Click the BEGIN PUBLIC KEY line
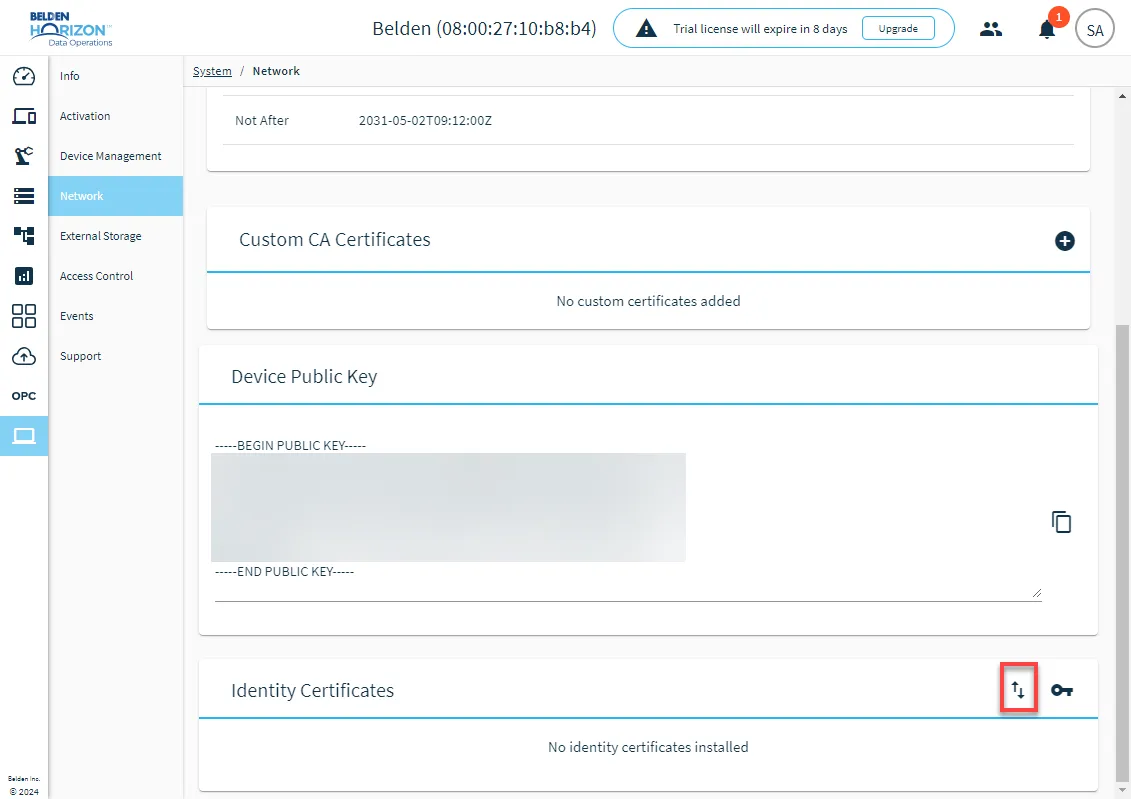Viewport: 1131px width, 799px height. click(291, 446)
